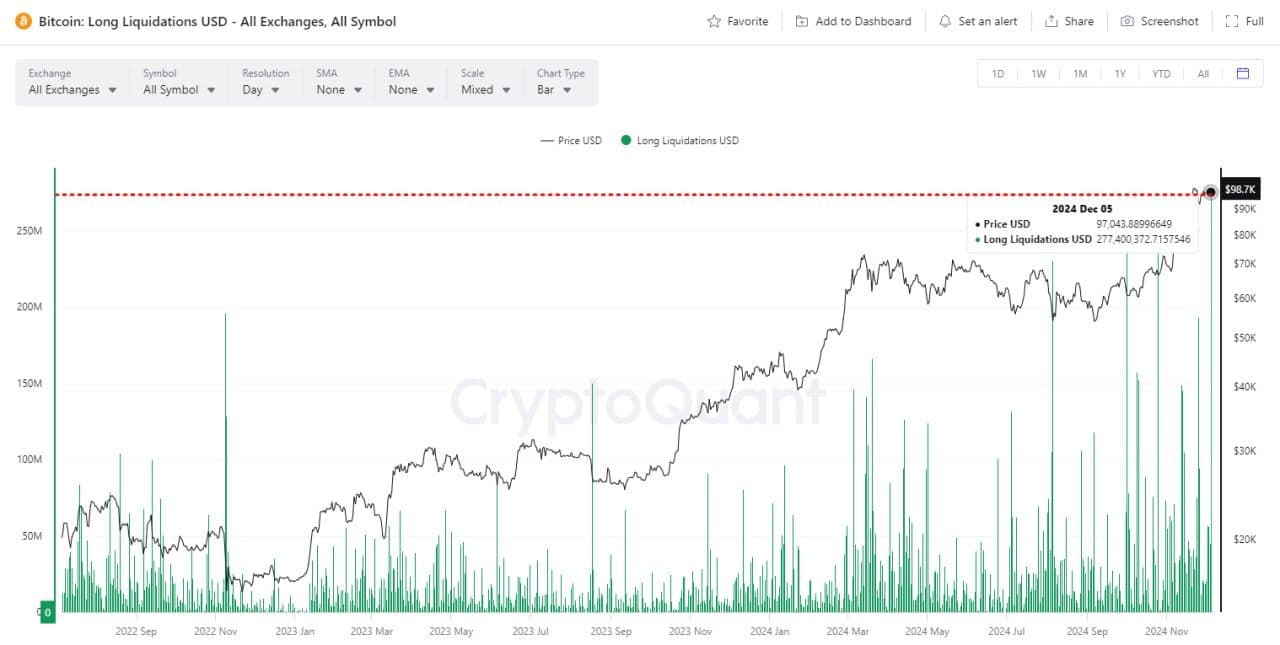Screen dimensions: 1280x645
Task: Open the calendar date range picker
Action: [x=1243, y=74]
